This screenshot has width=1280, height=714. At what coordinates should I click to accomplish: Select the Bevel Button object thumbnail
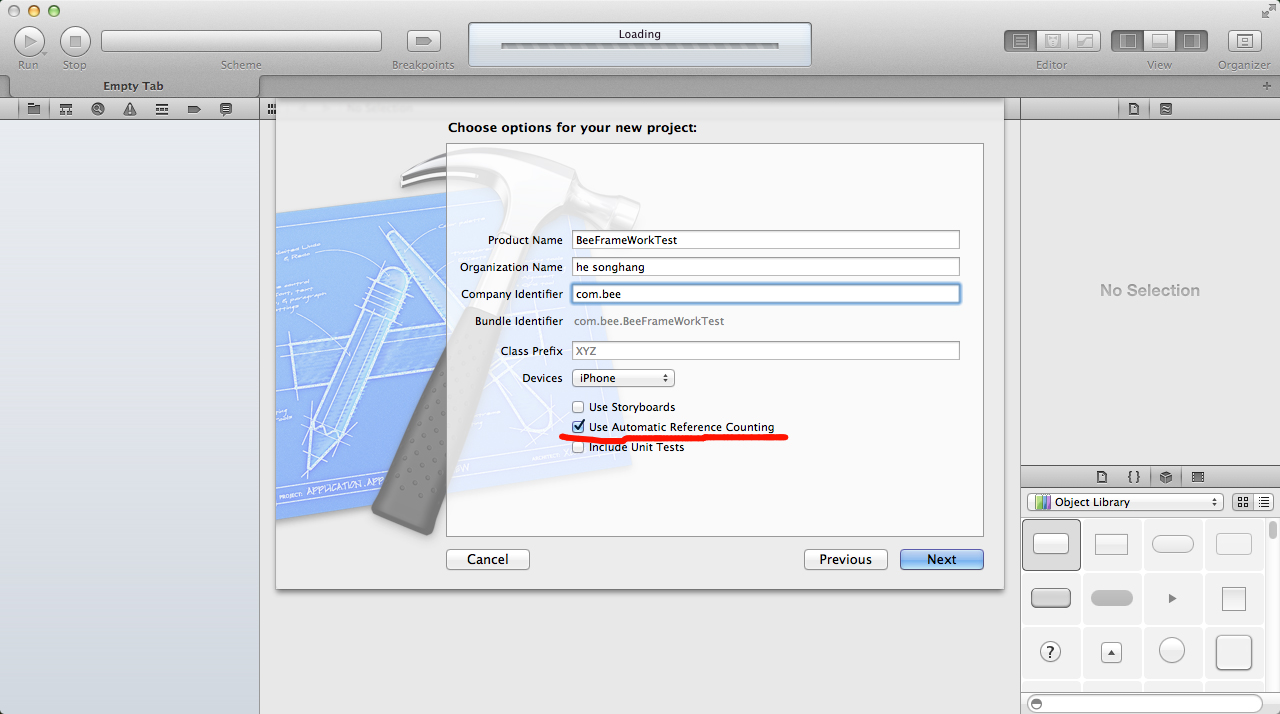[x=1233, y=652]
